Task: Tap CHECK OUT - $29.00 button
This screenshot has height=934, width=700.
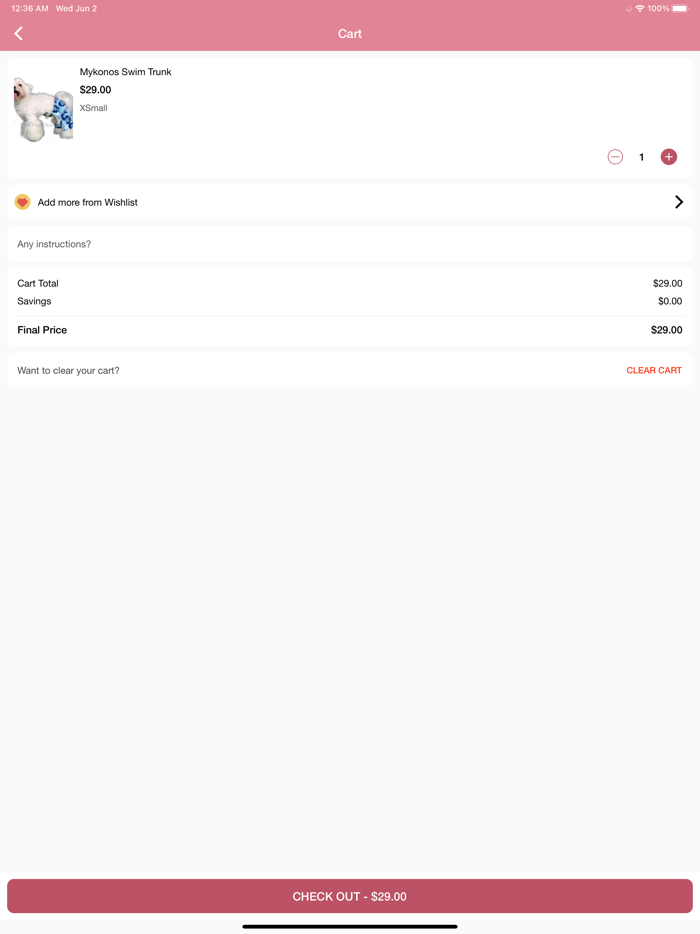Action: pyautogui.click(x=350, y=896)
